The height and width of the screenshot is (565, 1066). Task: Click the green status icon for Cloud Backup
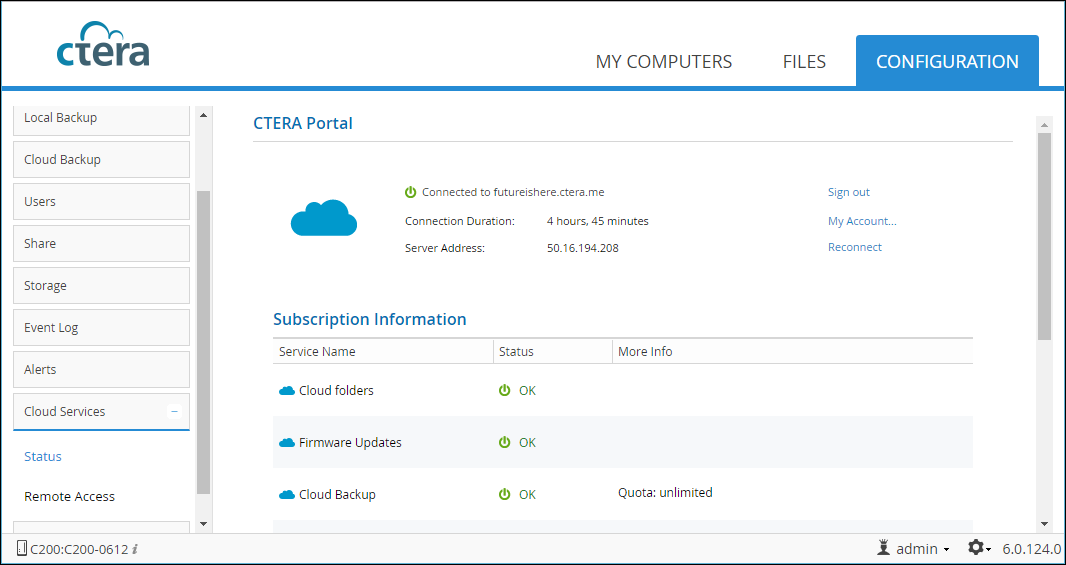[504, 494]
